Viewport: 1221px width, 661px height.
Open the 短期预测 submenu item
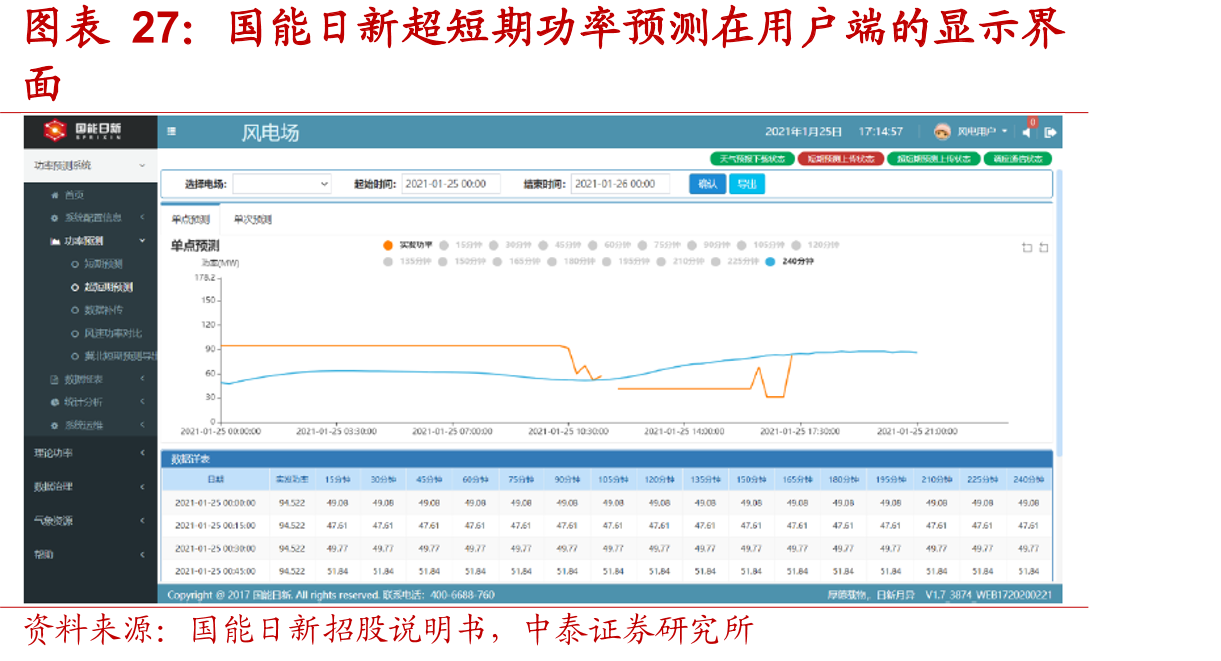[103, 264]
